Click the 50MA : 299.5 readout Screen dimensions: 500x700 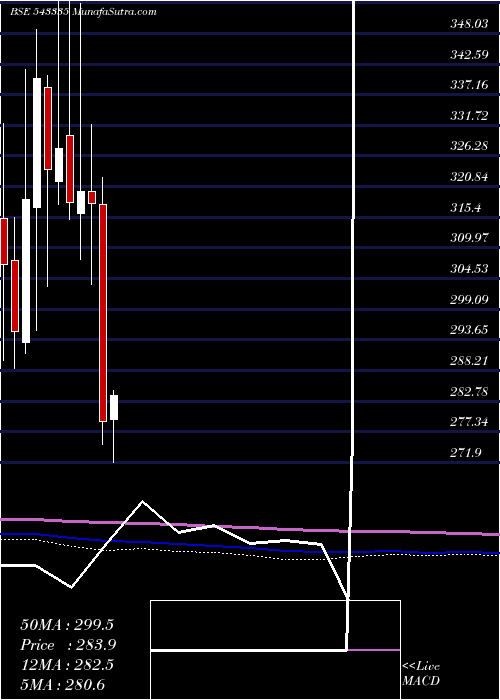point(67,625)
